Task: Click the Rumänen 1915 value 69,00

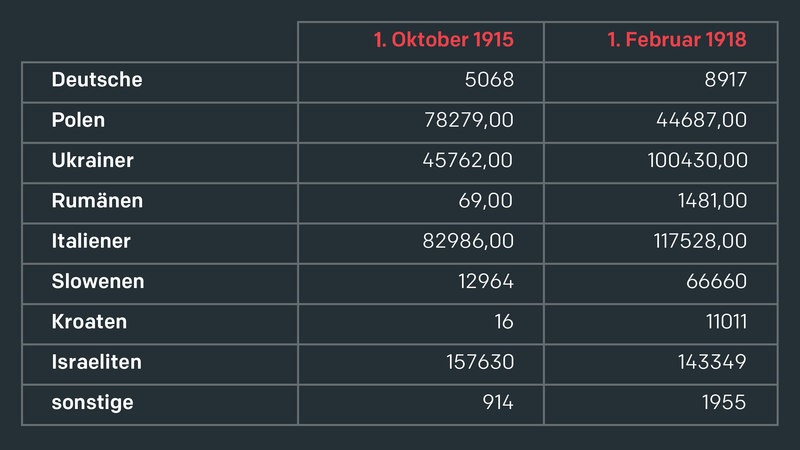Action: [485, 201]
